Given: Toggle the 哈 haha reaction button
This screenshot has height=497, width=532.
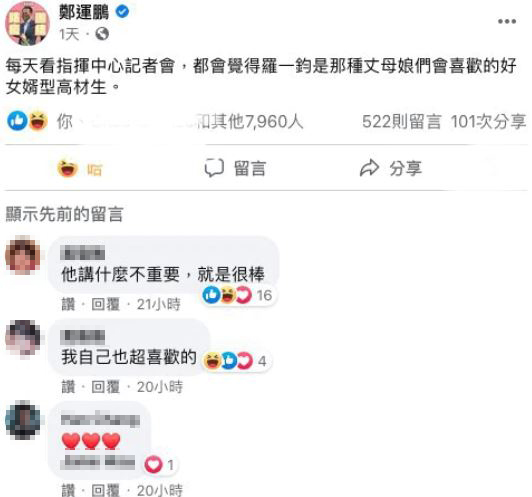Looking at the screenshot, I should tap(80, 169).
